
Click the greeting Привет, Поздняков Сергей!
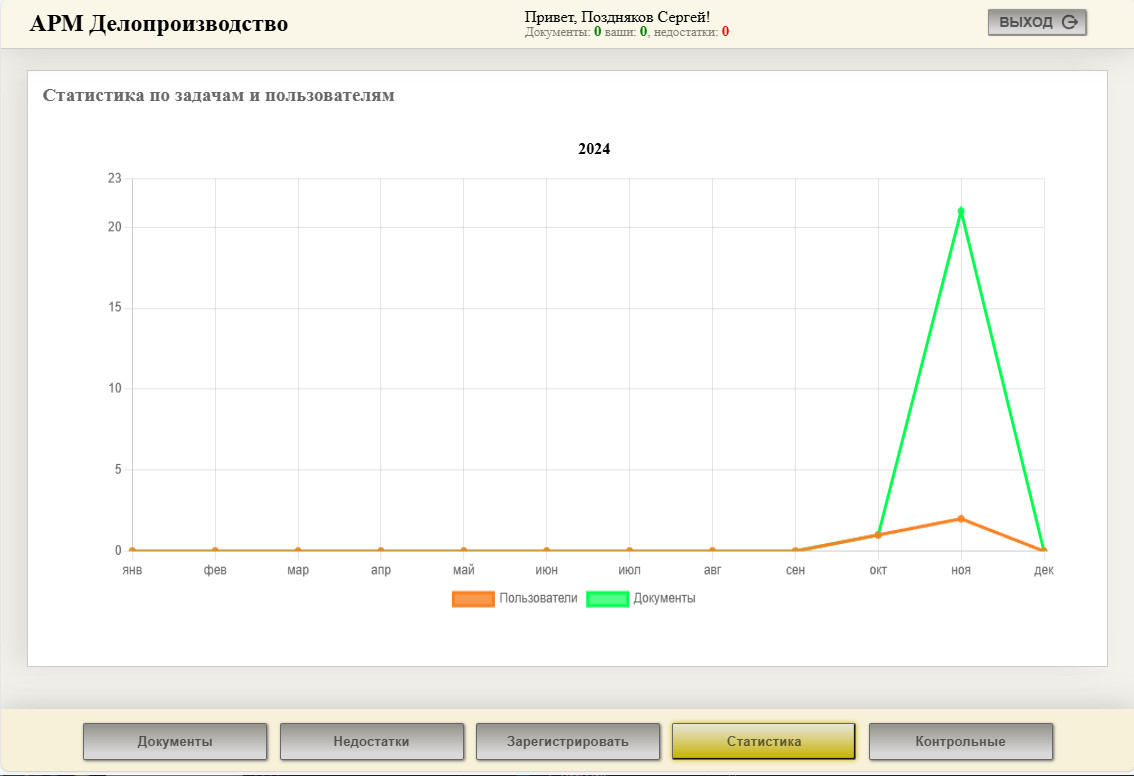coord(617,17)
